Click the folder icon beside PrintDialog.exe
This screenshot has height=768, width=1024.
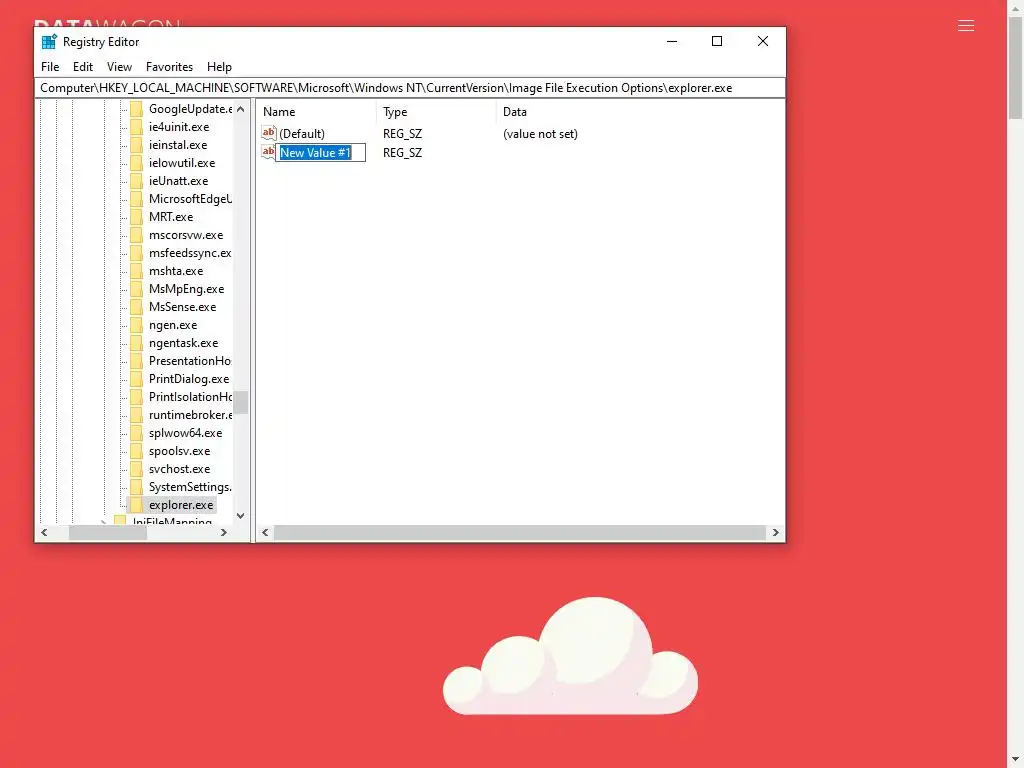click(136, 379)
